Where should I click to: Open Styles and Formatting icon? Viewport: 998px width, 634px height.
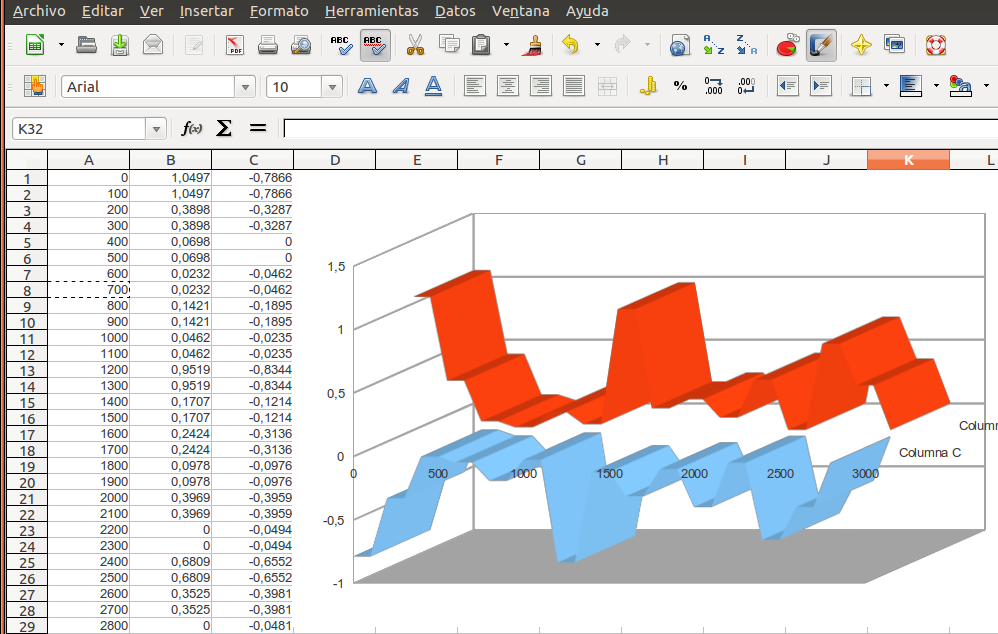click(x=34, y=86)
